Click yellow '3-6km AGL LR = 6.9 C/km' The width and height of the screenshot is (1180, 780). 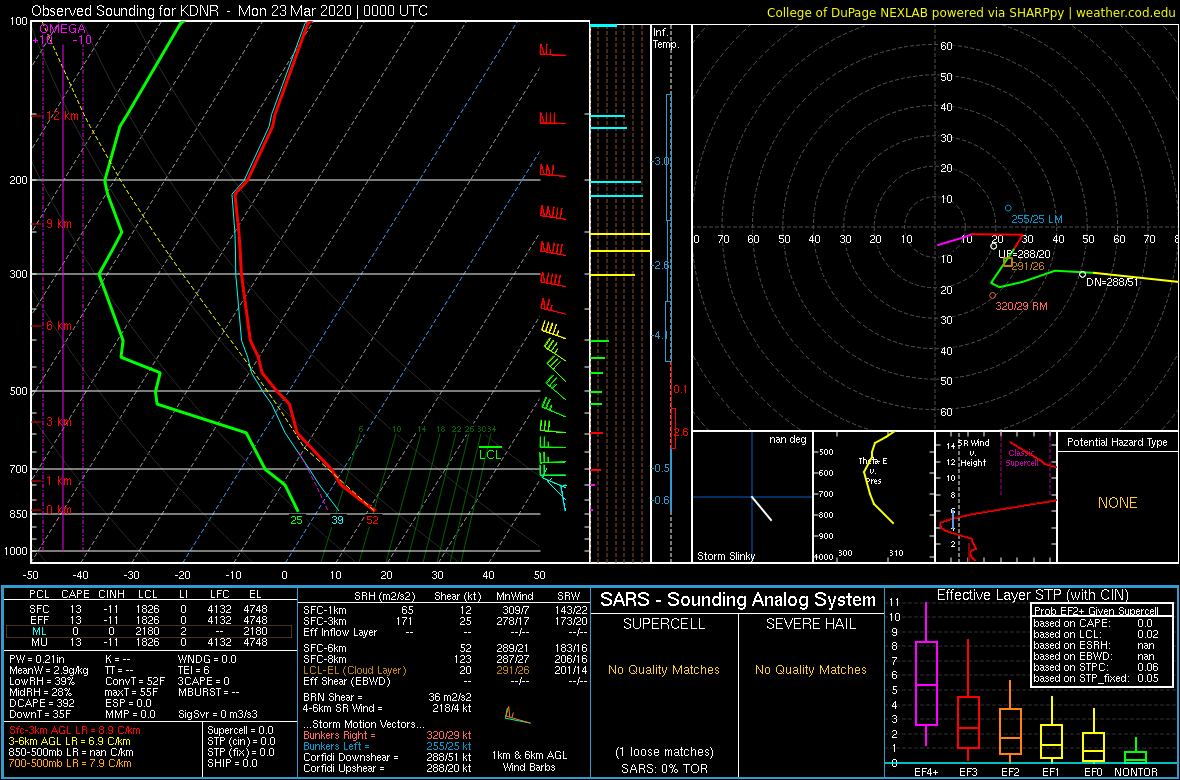71,742
